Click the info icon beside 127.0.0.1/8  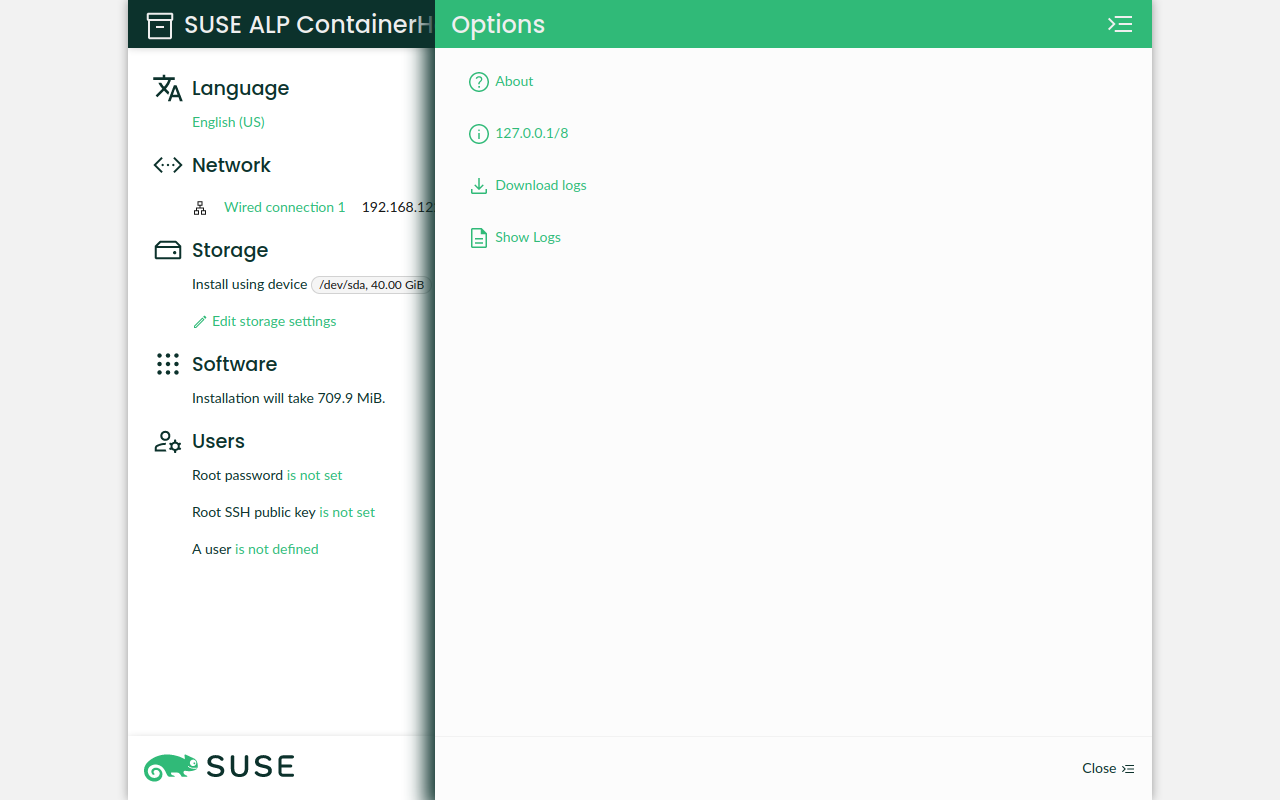(478, 134)
